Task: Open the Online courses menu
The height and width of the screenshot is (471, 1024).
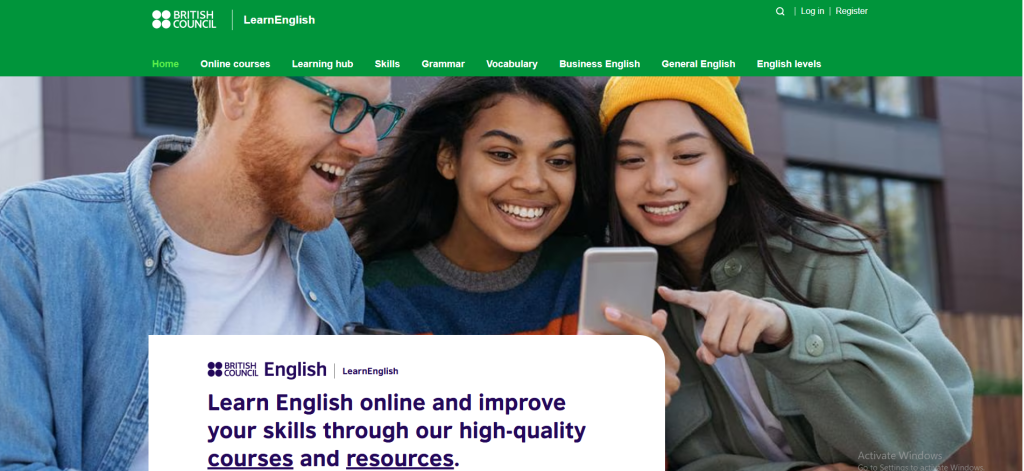Action: pyautogui.click(x=235, y=64)
